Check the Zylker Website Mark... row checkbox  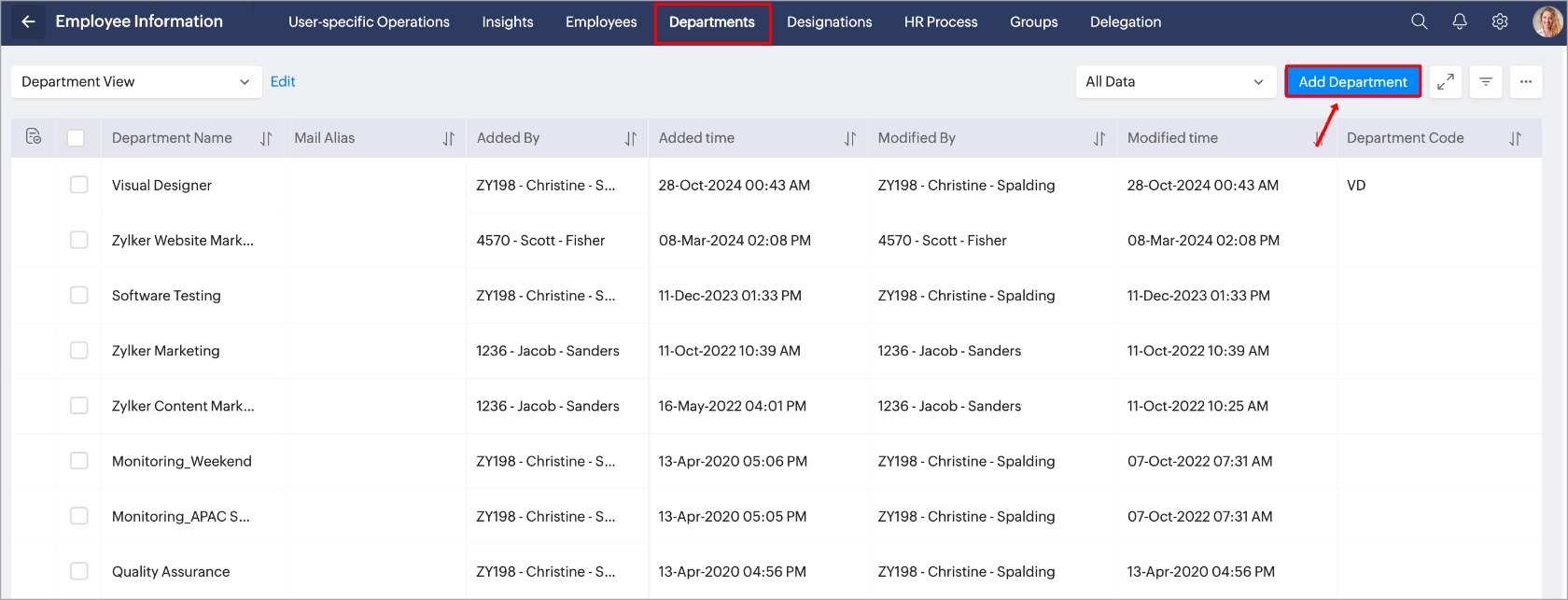point(79,240)
